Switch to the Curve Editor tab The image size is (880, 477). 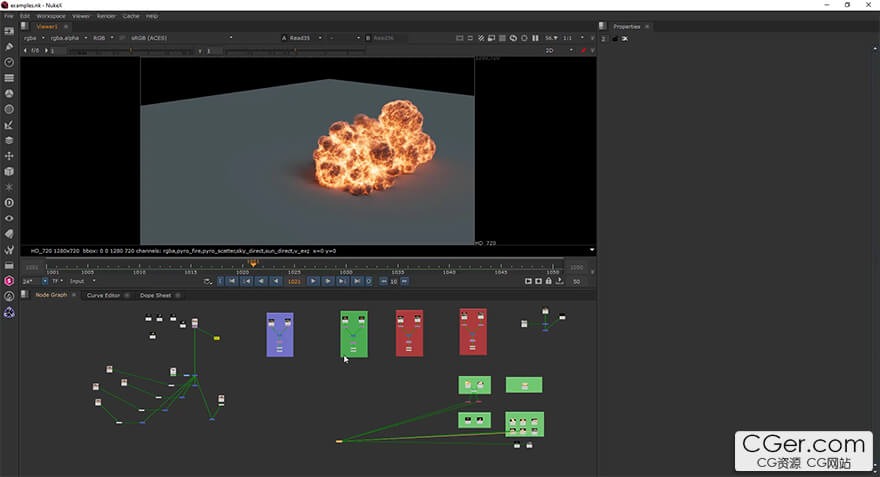coord(103,295)
